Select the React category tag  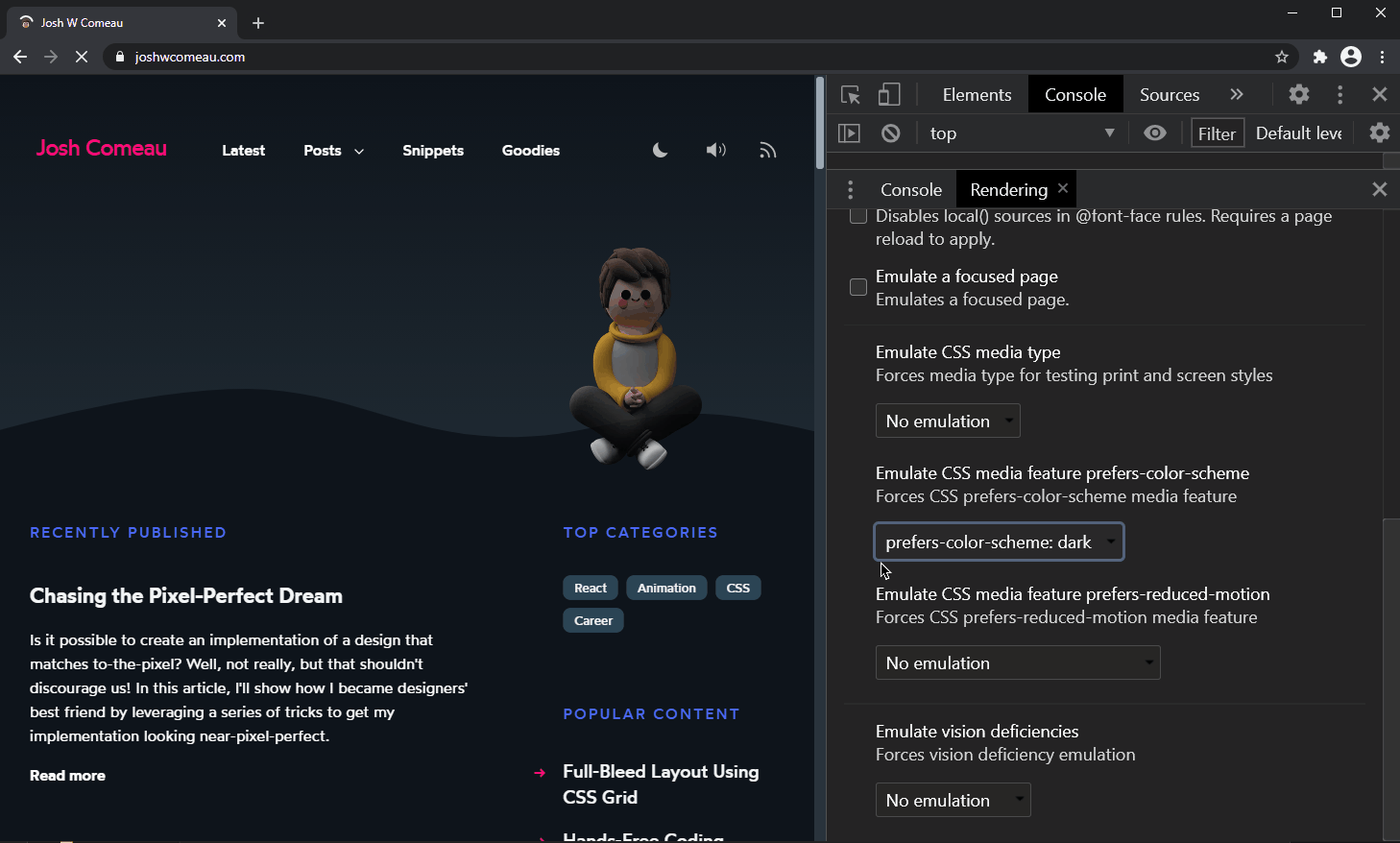click(x=591, y=588)
